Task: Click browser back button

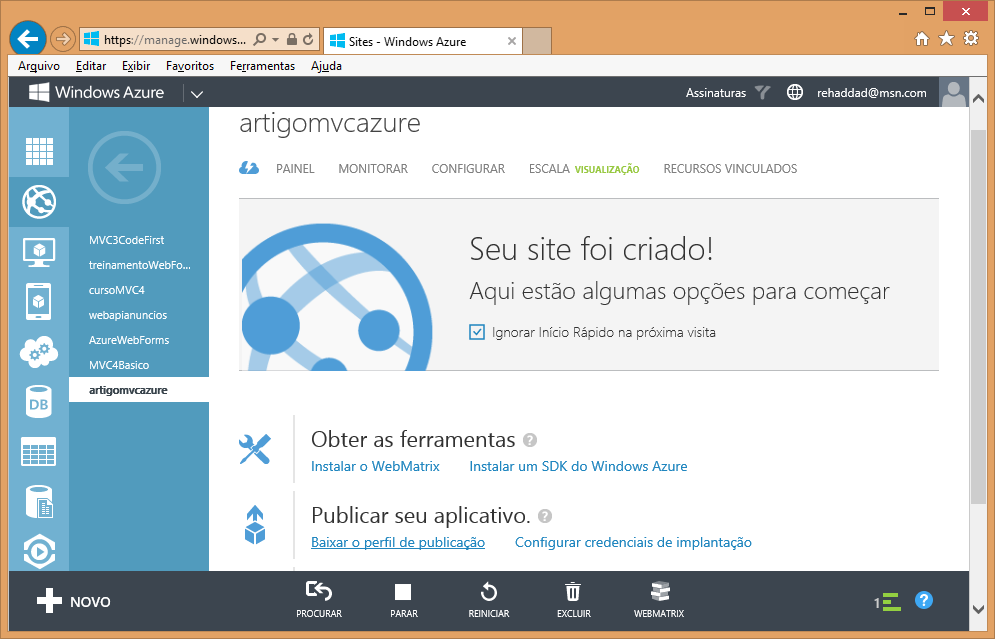Action: point(28,39)
